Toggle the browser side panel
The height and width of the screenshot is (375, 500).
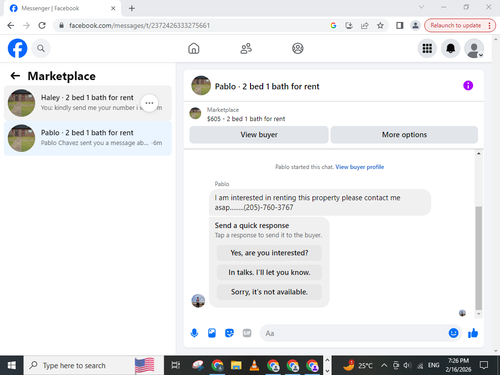(x=399, y=25)
